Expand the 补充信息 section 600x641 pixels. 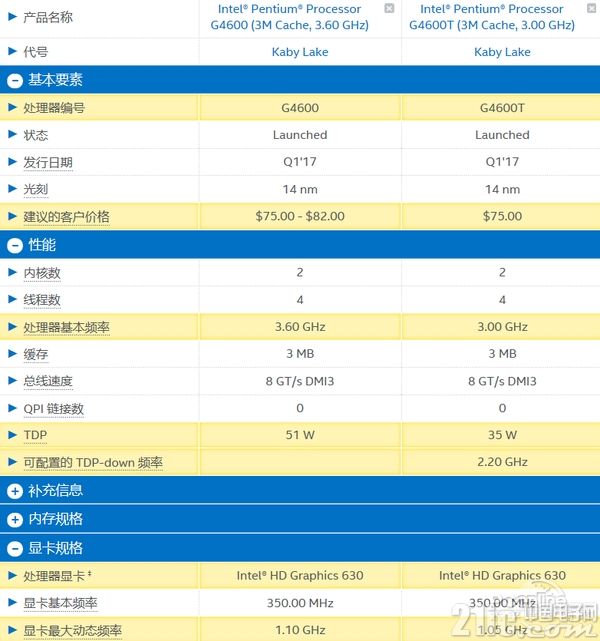(15, 491)
